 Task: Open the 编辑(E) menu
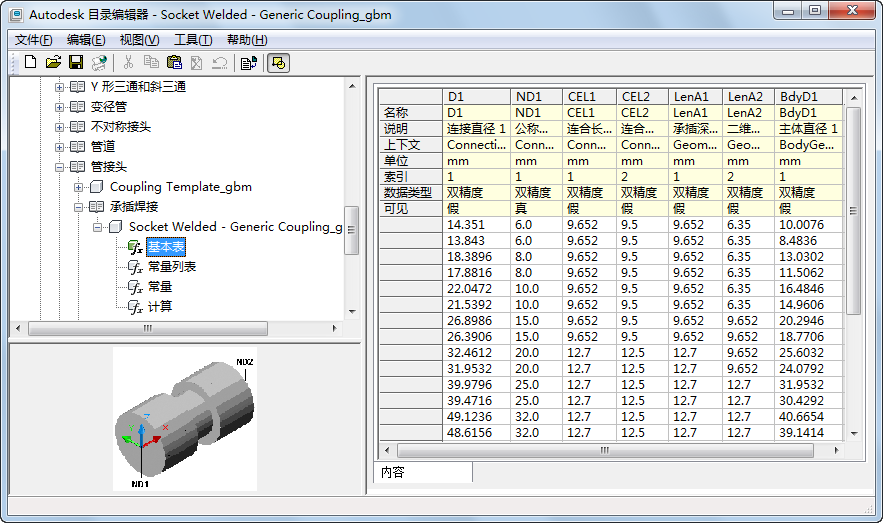[x=86, y=40]
